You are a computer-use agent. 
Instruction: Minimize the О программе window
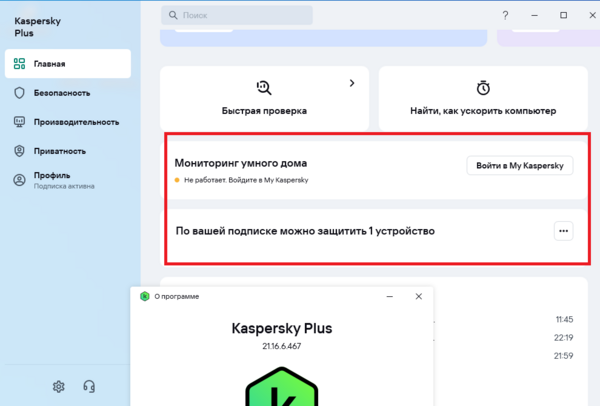[390, 297]
